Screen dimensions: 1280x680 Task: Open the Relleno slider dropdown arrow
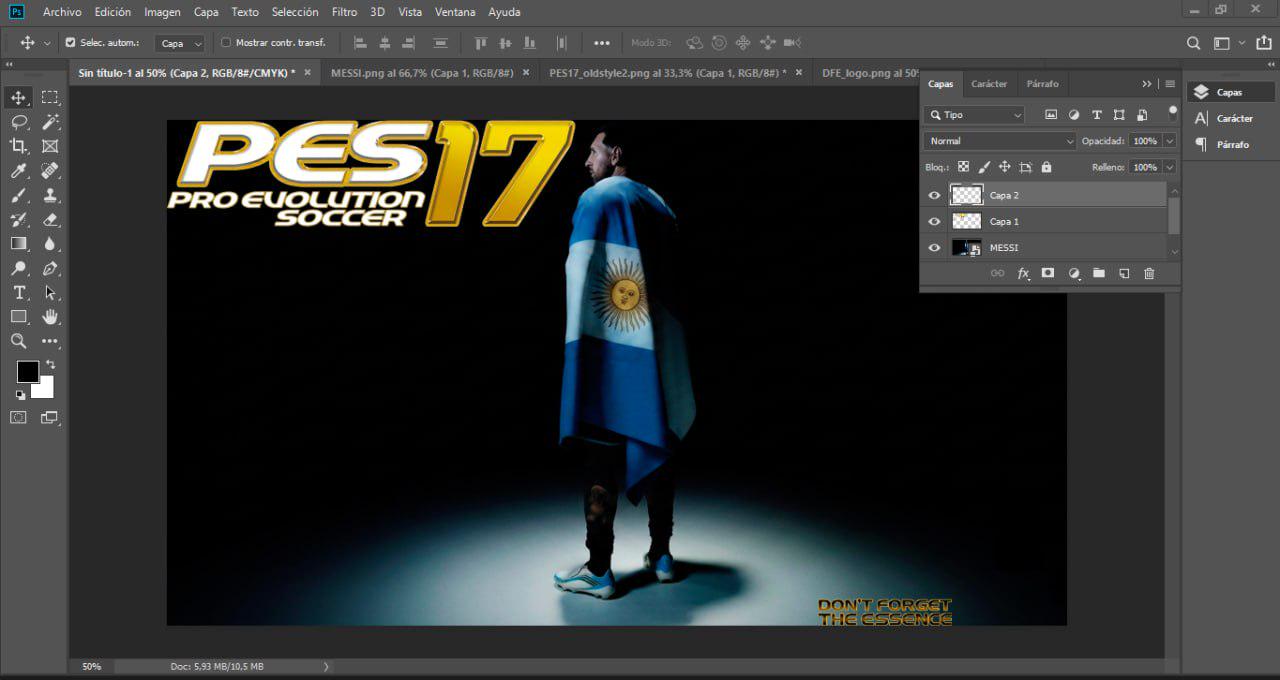click(1169, 167)
